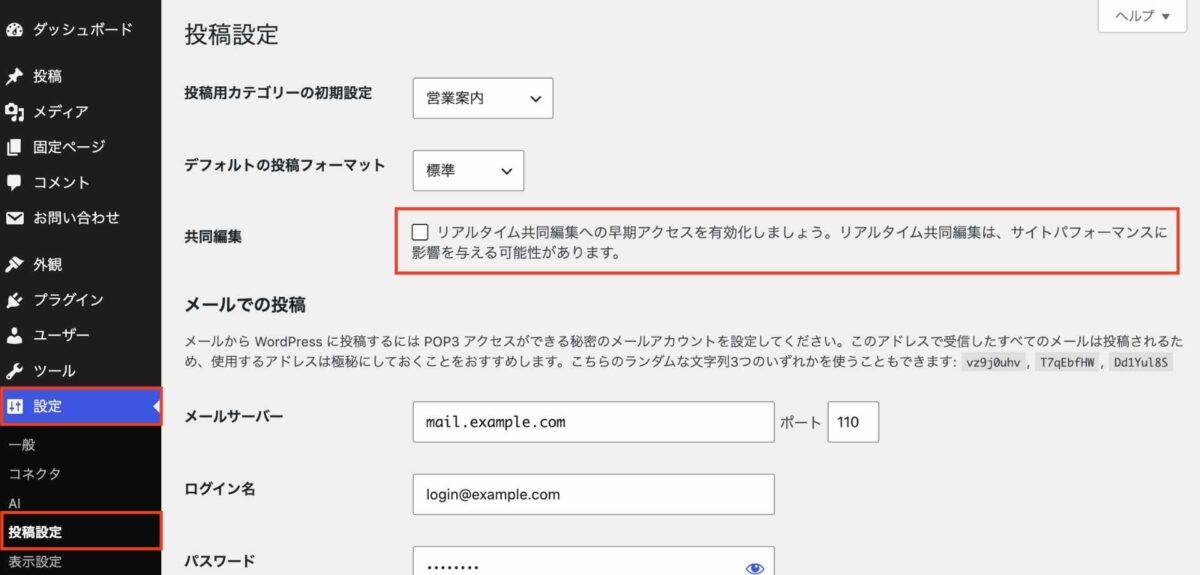Click the plug icon for Plugins
This screenshot has height=575, width=1200.
tap(14, 300)
